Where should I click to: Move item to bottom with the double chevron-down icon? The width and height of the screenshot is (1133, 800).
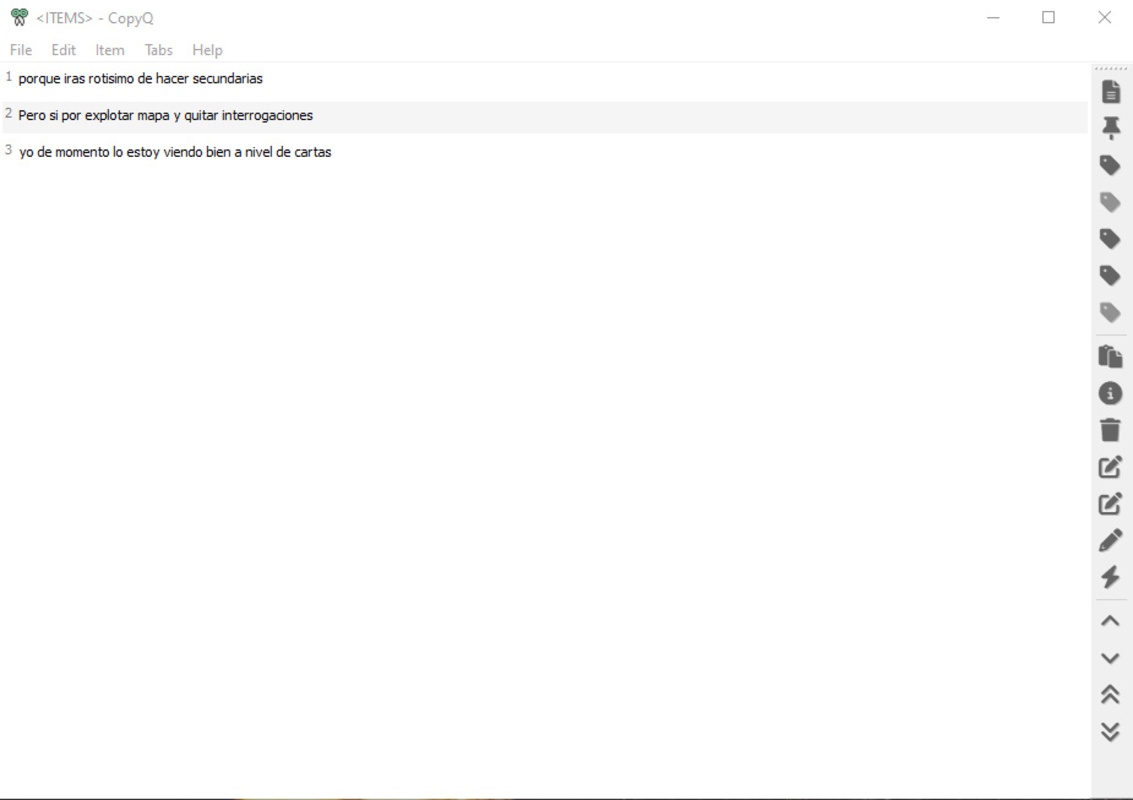click(1111, 731)
